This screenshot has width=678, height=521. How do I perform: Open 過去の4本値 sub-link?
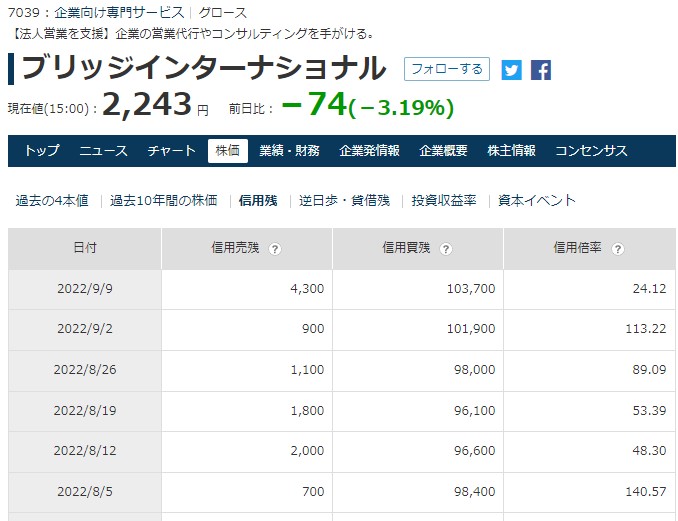click(x=52, y=201)
